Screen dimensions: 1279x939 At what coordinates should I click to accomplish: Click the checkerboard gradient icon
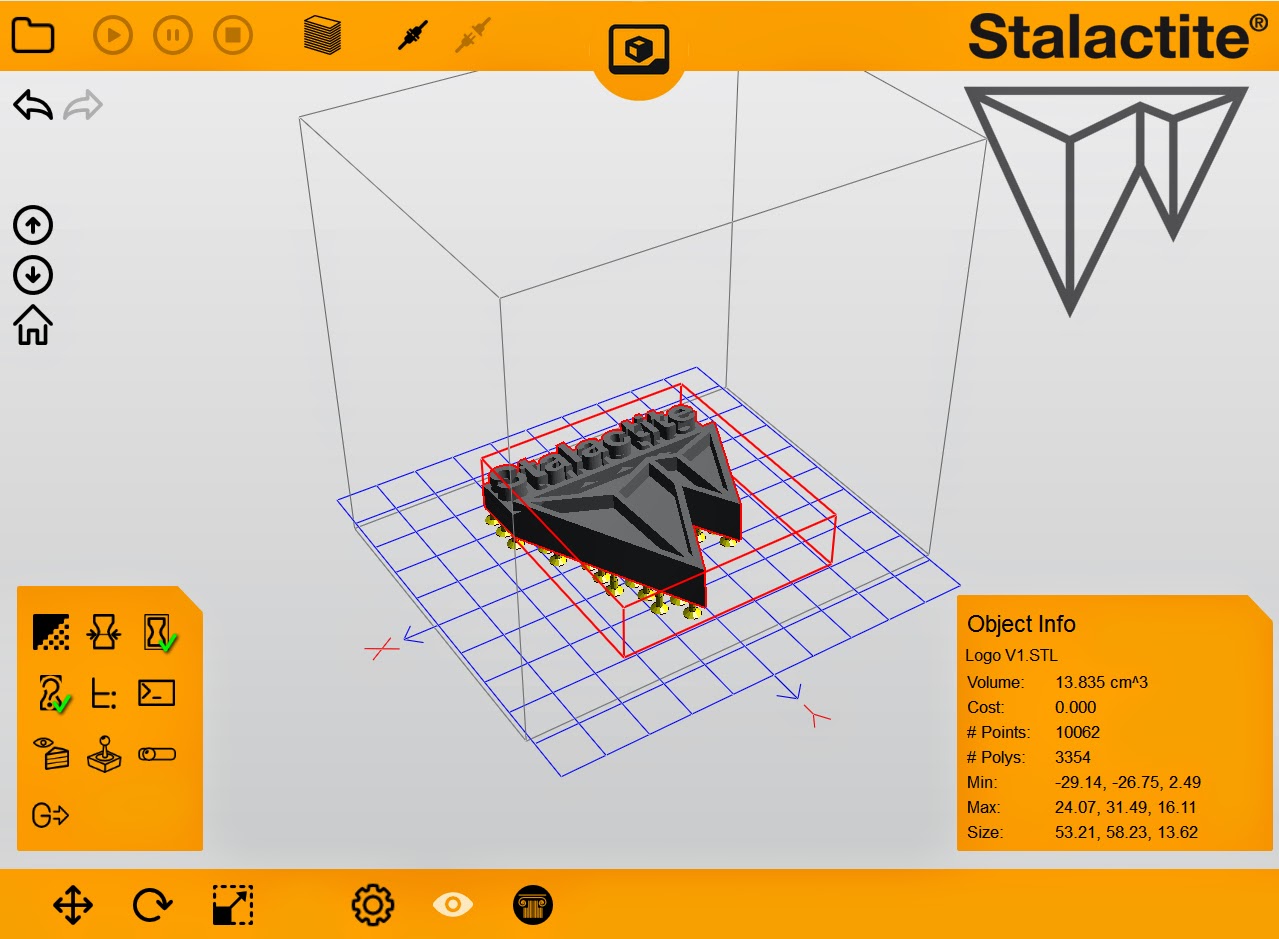coord(51,632)
